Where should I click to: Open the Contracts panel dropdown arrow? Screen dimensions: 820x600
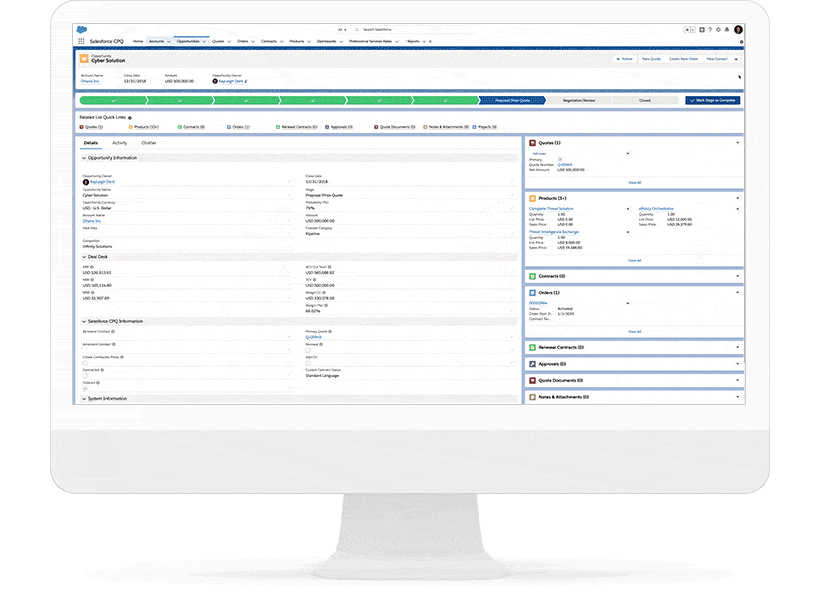tap(738, 275)
